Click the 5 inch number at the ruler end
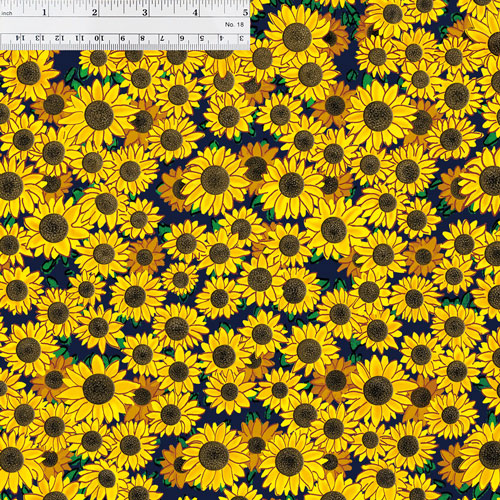500x500 pixels. 246,13
